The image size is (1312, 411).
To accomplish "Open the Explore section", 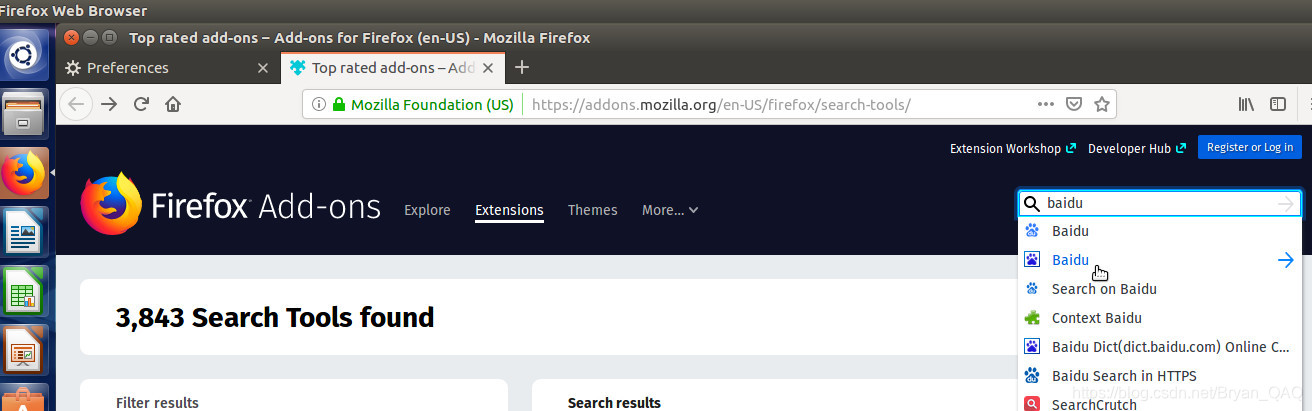I will click(x=427, y=210).
